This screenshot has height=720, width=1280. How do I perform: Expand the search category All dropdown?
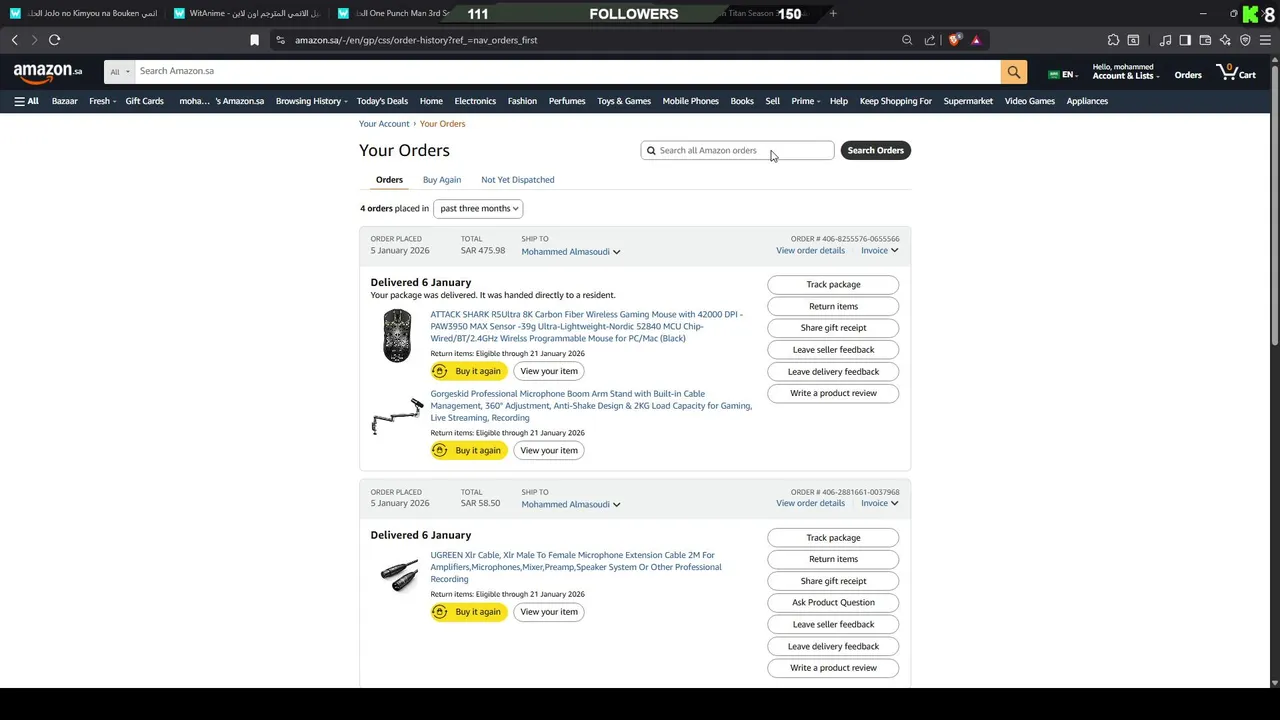pyautogui.click(x=120, y=72)
